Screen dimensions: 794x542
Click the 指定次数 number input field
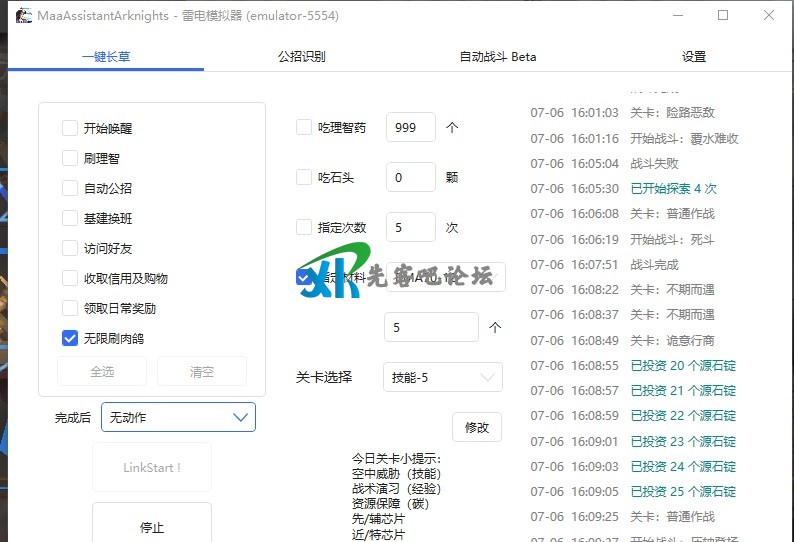tap(410, 227)
